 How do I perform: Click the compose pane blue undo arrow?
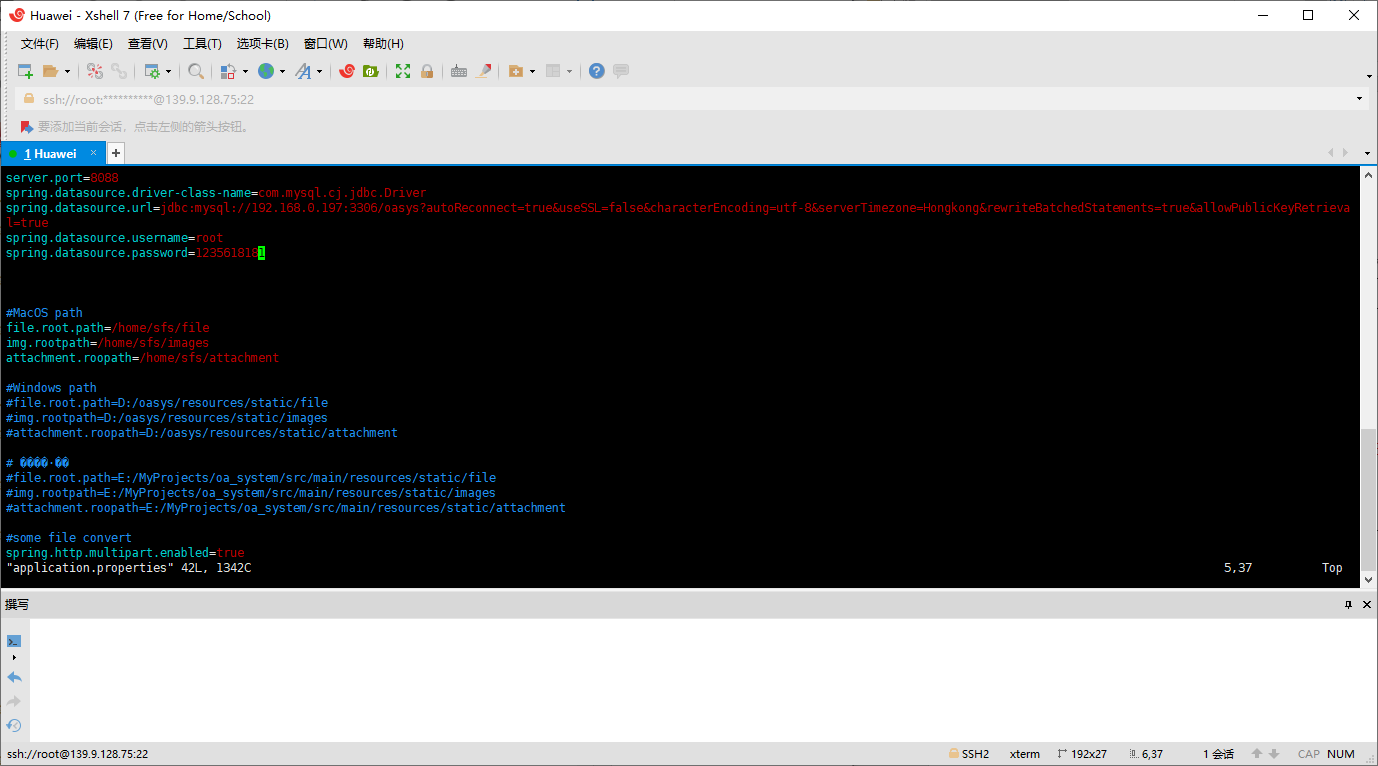(14, 678)
